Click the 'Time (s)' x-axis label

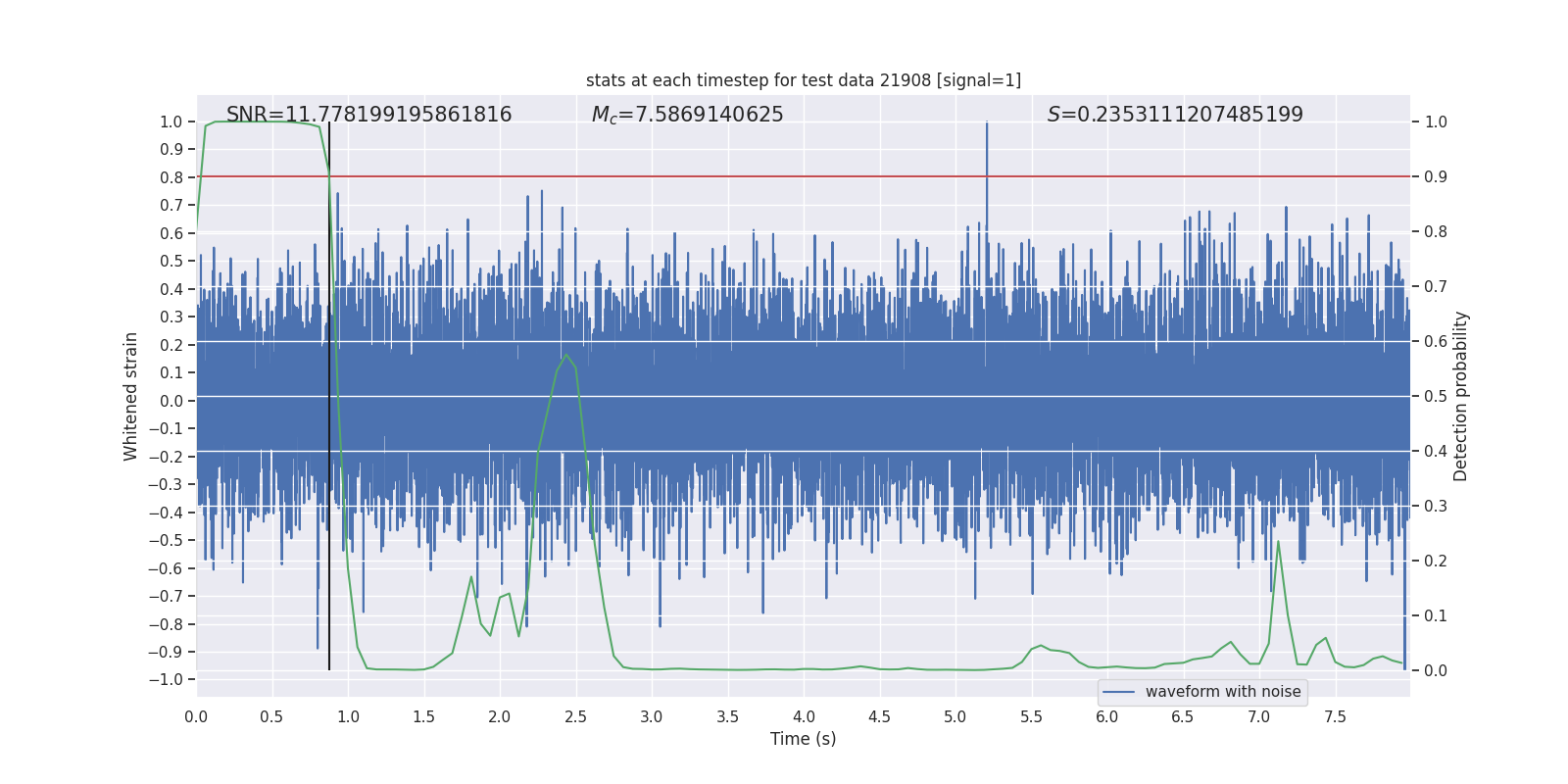tap(803, 739)
